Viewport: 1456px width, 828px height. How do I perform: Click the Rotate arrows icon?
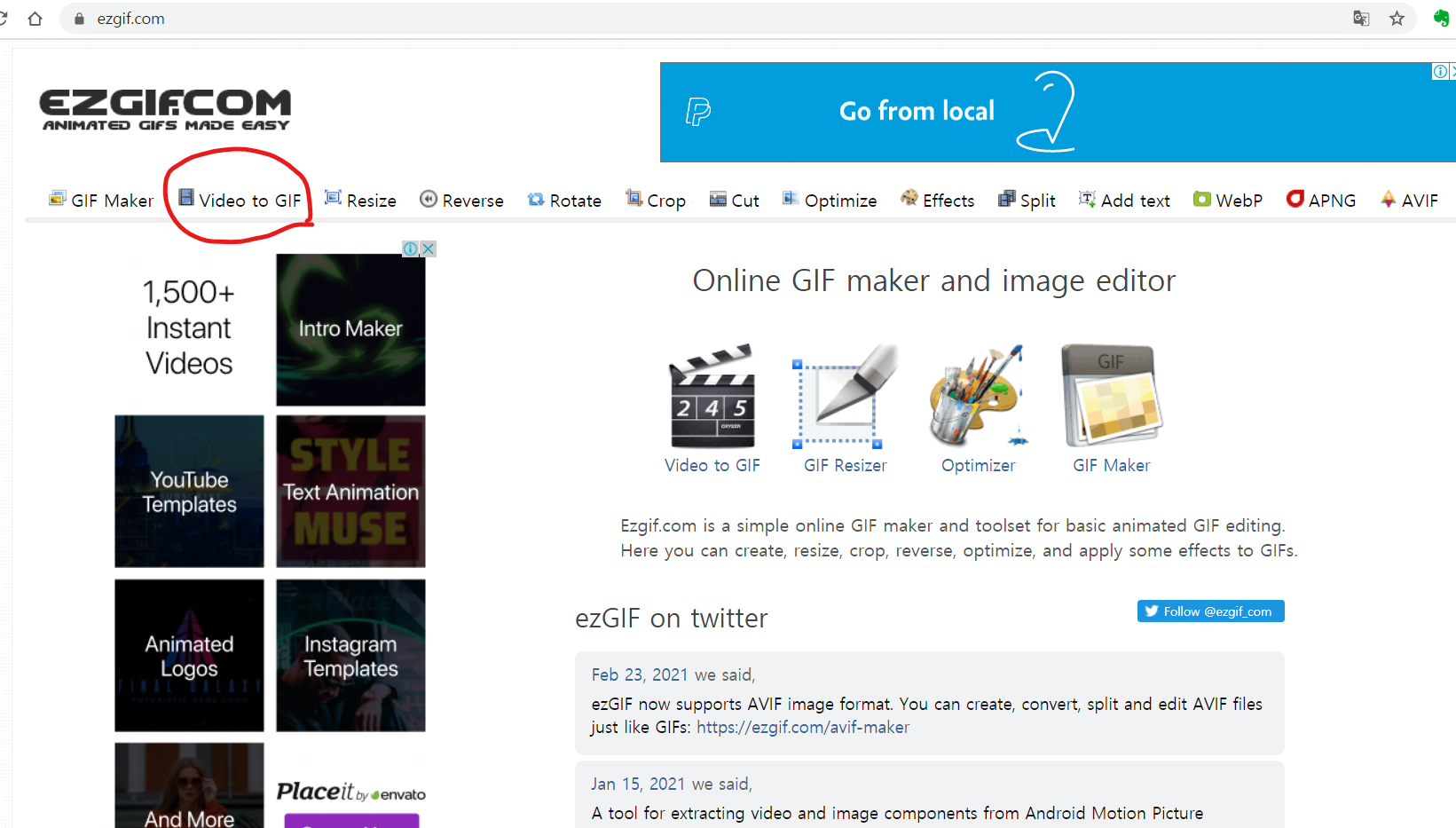tap(536, 199)
